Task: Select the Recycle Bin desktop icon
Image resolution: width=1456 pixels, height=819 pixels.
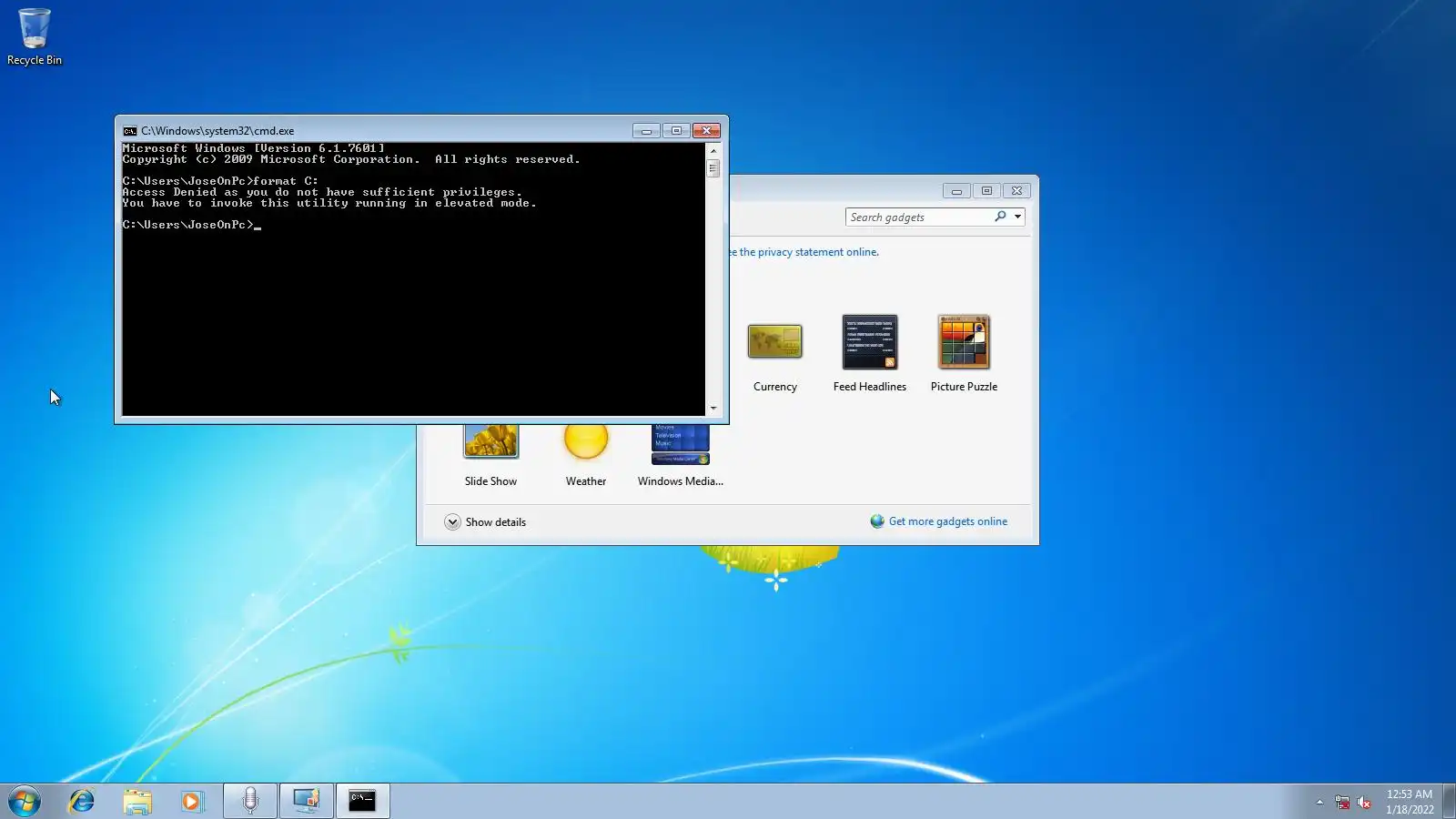Action: 35,37
